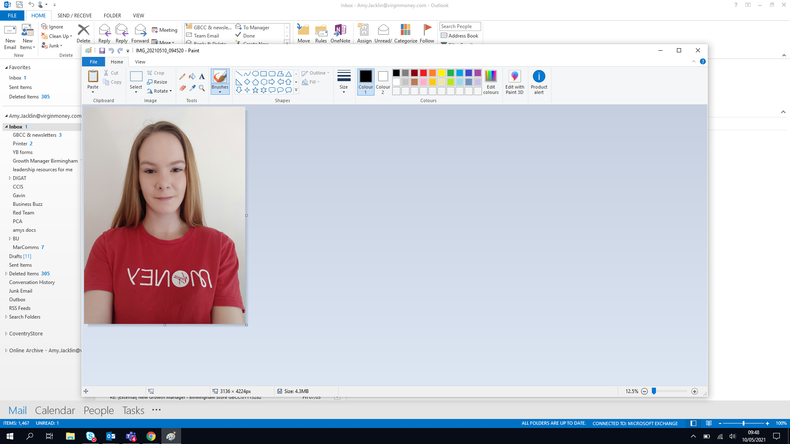Screen dimensions: 790x444
Task: Click the Search People field in Outlook
Action: 459,26
